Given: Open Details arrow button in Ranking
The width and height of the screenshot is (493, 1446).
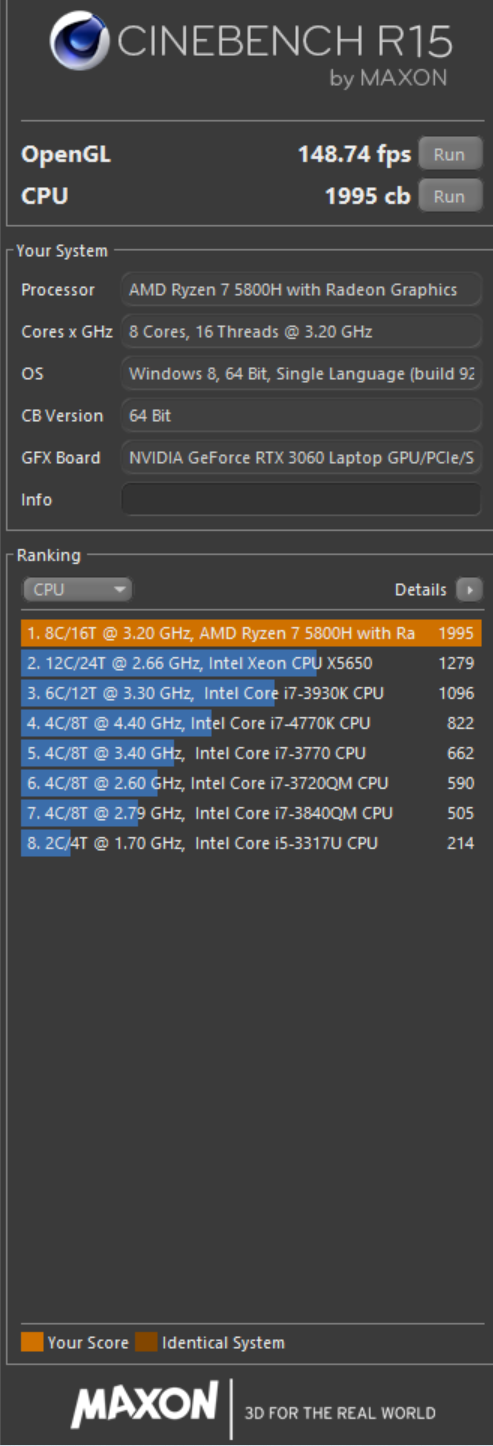Looking at the screenshot, I should point(469,590).
